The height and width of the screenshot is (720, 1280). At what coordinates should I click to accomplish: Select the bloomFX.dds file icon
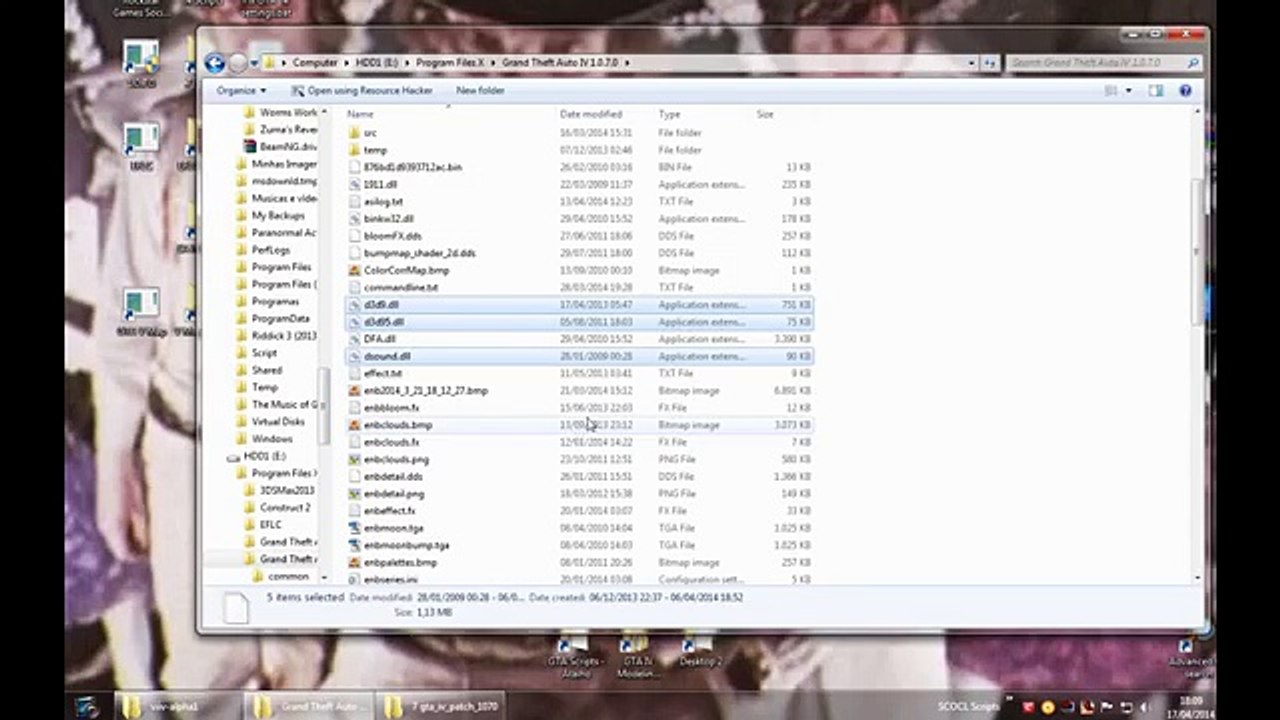pyautogui.click(x=353, y=236)
